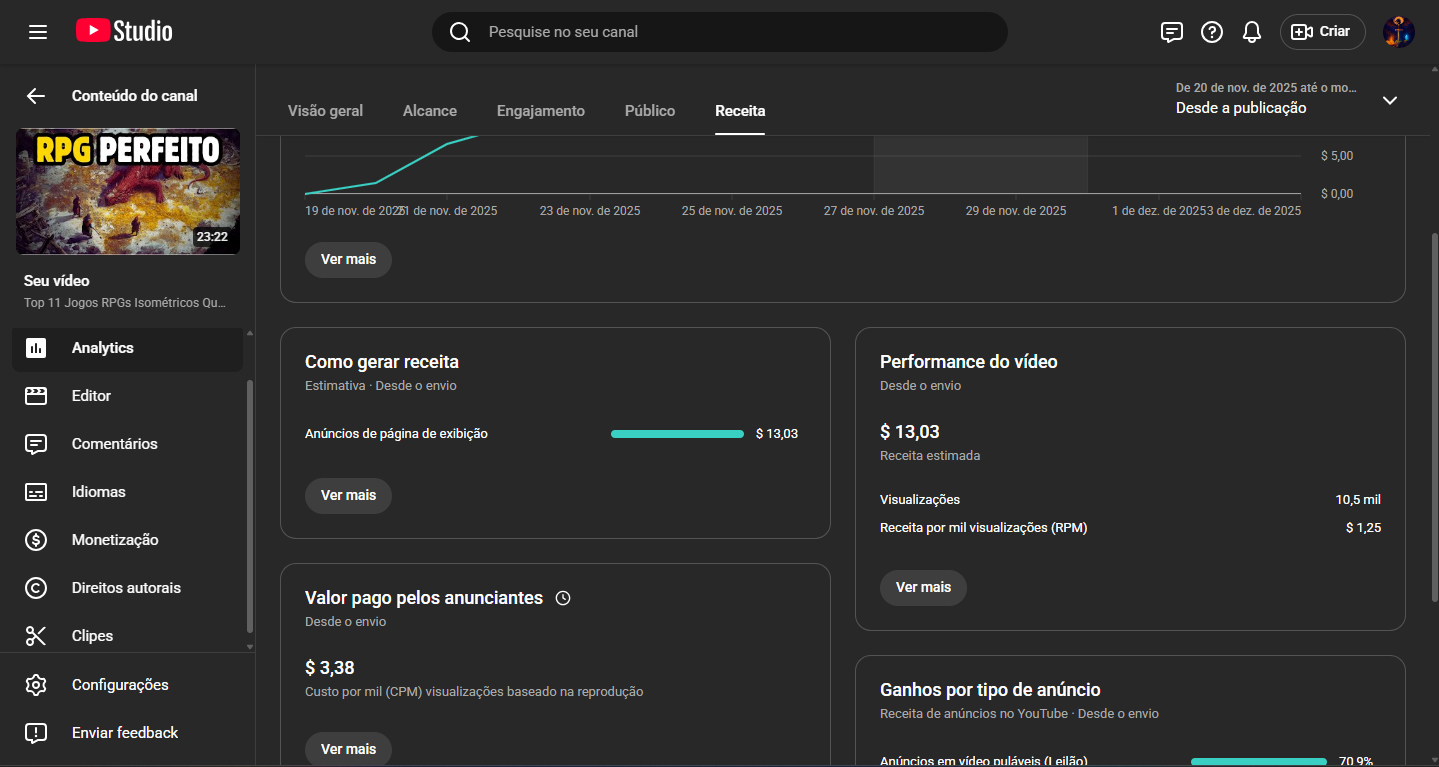Switch to the Engajamento tab
Image resolution: width=1439 pixels, height=767 pixels.
(x=540, y=111)
